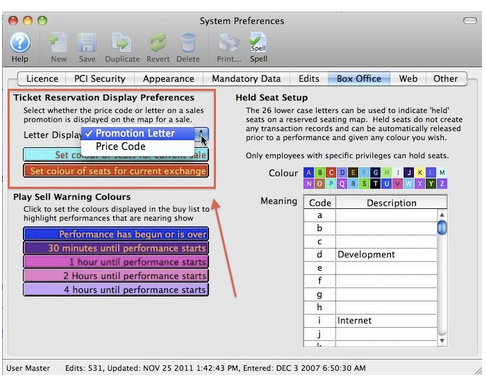Viewport: 486px width, 376px height.
Task: Choose Price Code in Letter Display menu
Action: (x=138, y=146)
